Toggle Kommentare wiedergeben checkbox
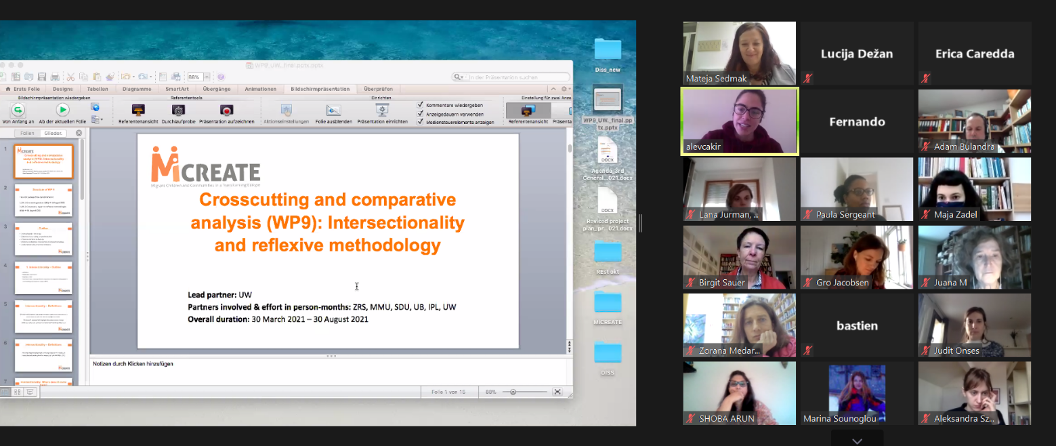Screen dimensions: 1056x447 coord(420,104)
